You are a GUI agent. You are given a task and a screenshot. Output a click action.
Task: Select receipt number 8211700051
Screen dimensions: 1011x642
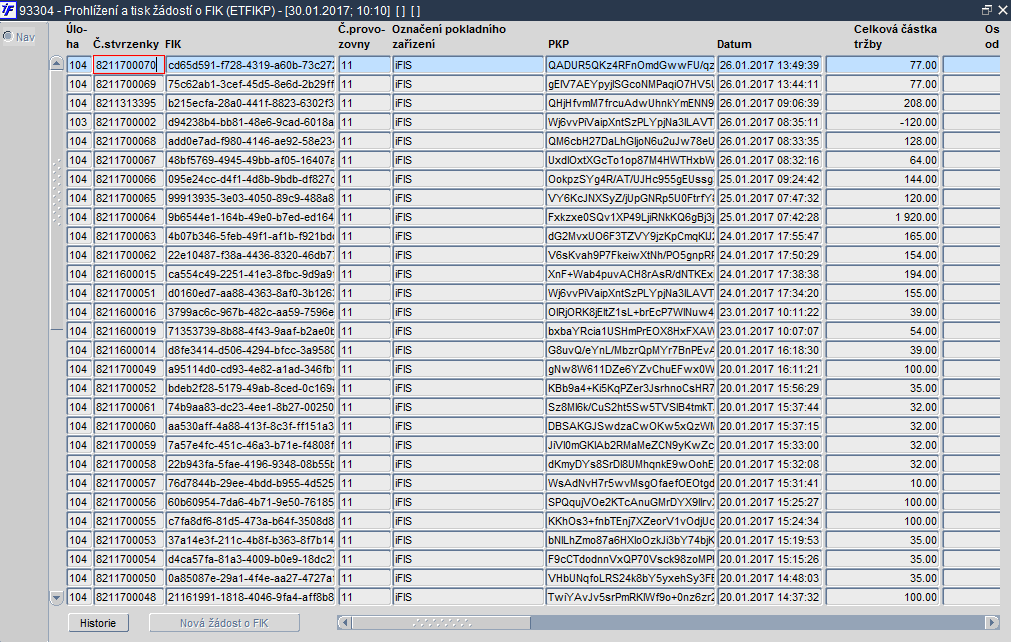[x=129, y=293]
